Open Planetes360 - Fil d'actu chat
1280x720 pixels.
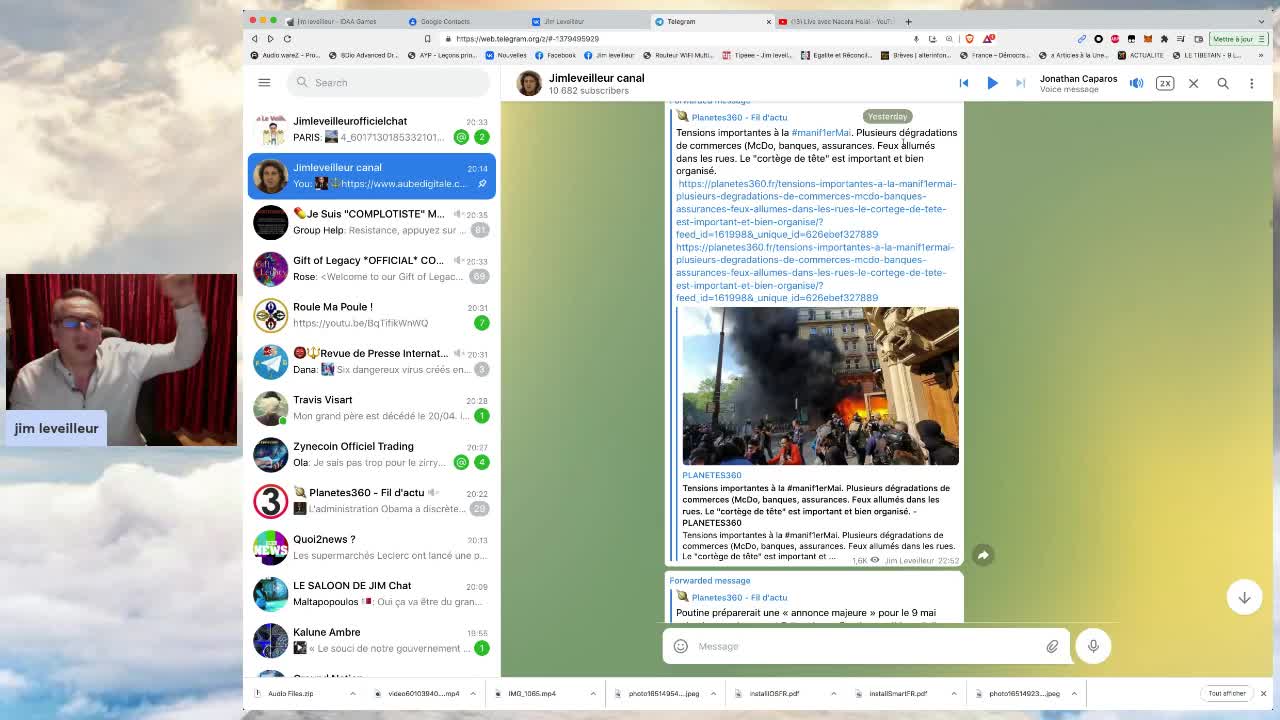pos(372,501)
